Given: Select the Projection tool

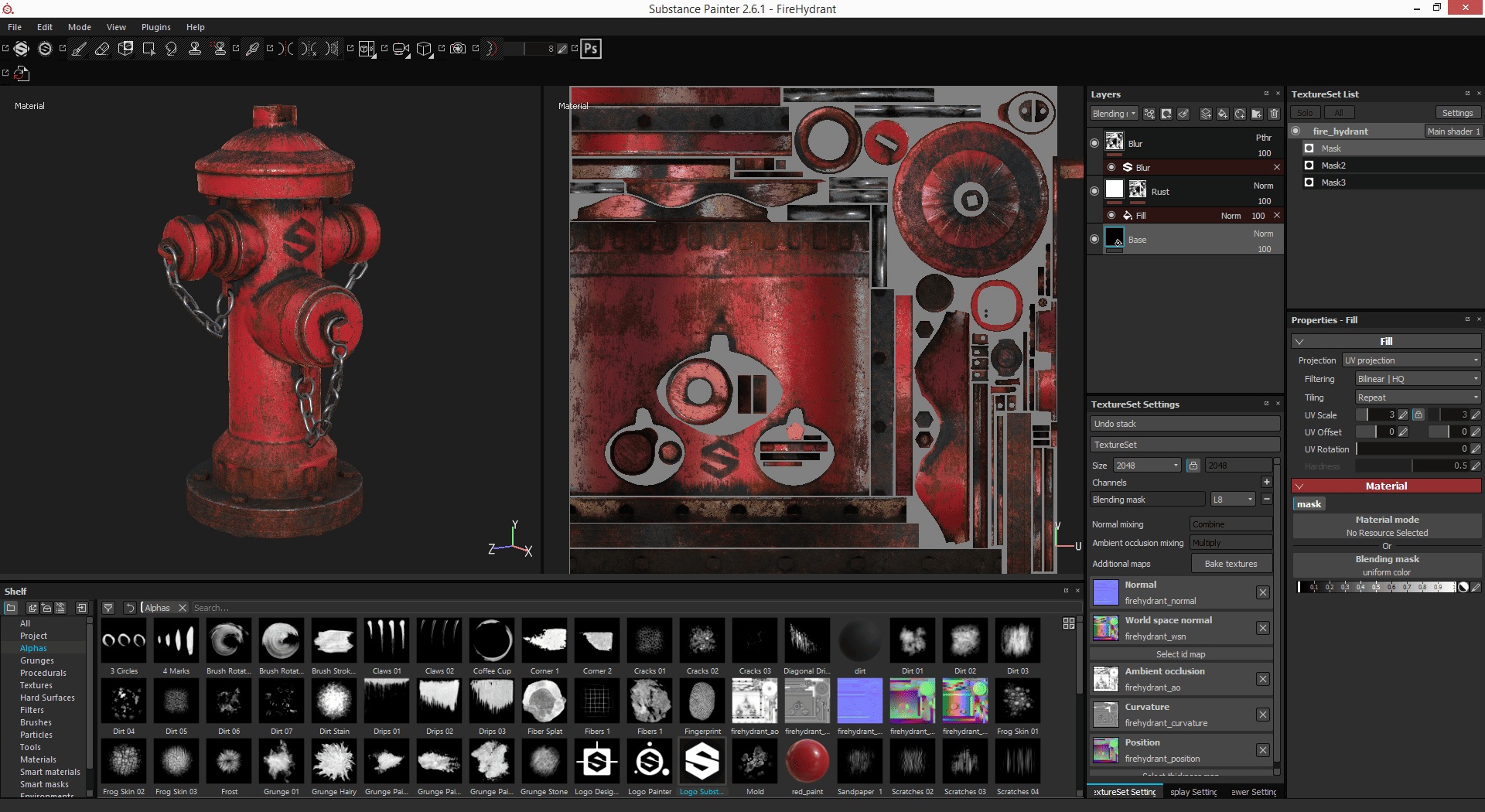Looking at the screenshot, I should (x=125, y=49).
